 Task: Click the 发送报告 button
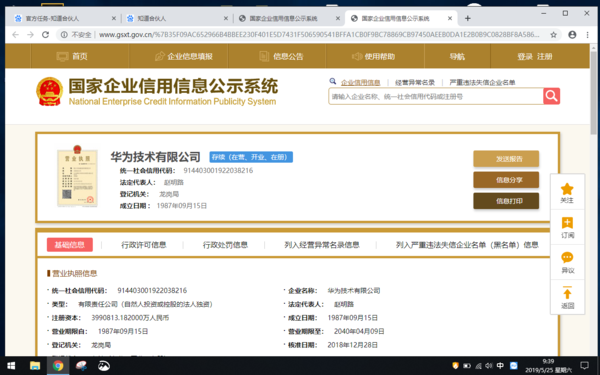(506, 159)
